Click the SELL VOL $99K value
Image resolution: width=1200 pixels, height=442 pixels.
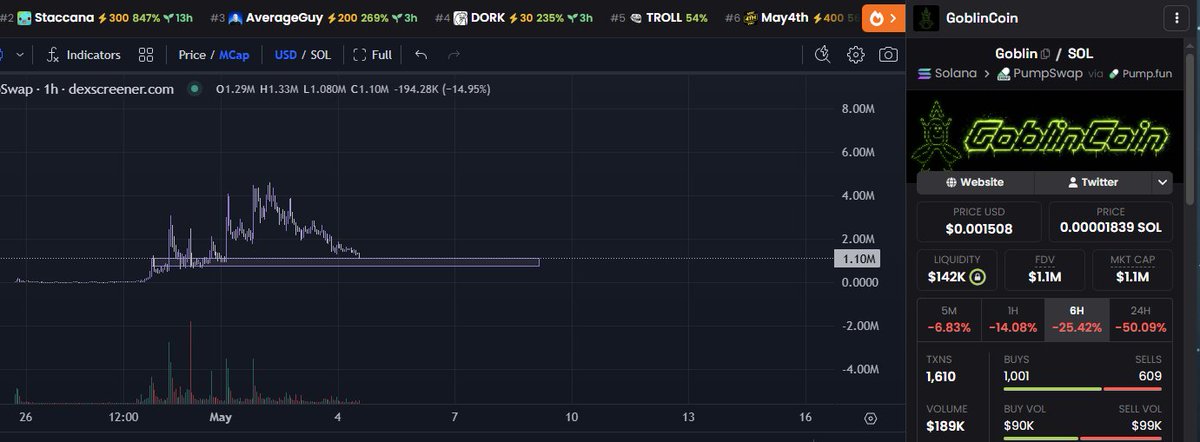pos(1146,426)
